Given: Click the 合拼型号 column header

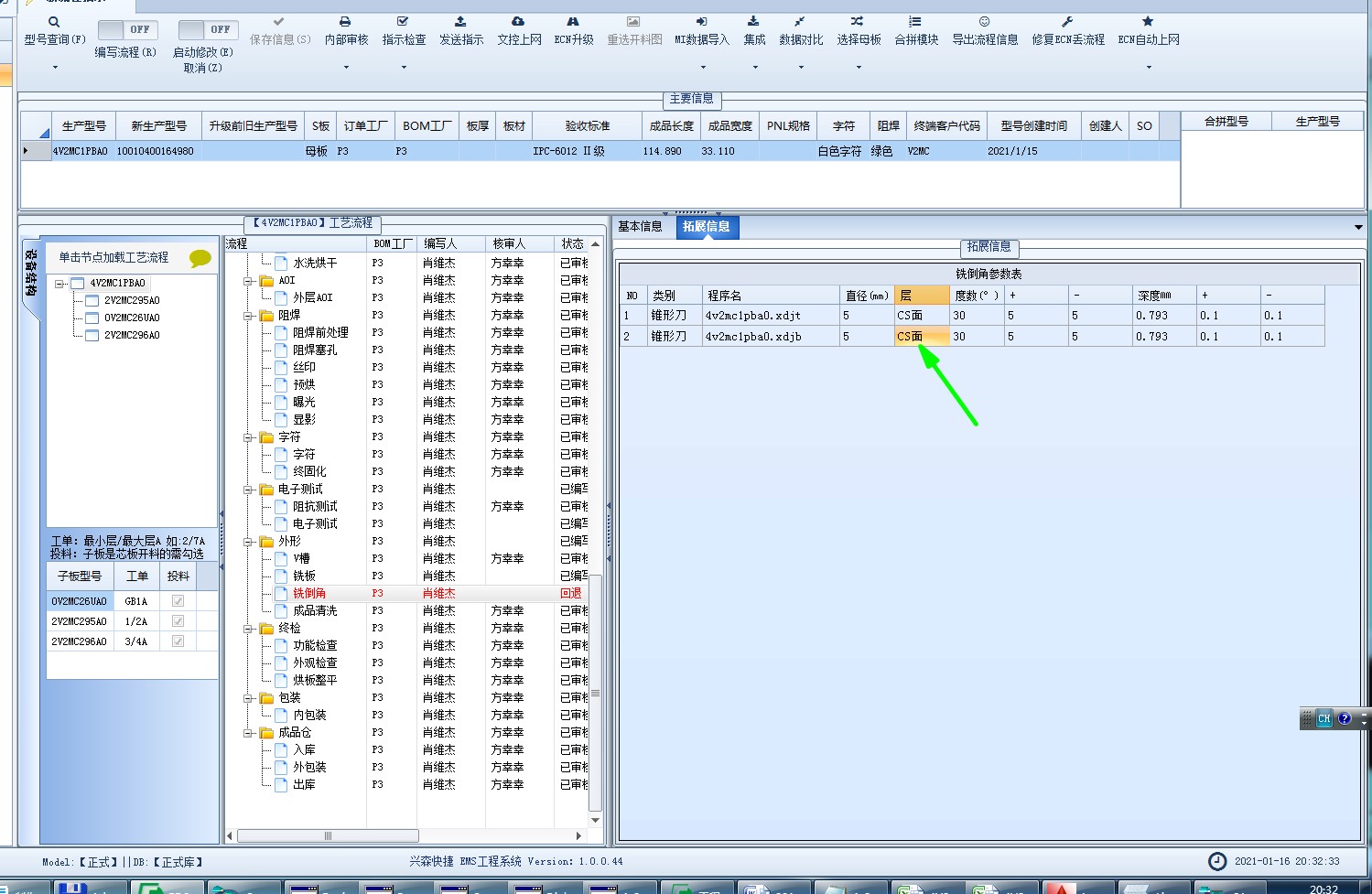Looking at the screenshot, I should coord(1226,121).
